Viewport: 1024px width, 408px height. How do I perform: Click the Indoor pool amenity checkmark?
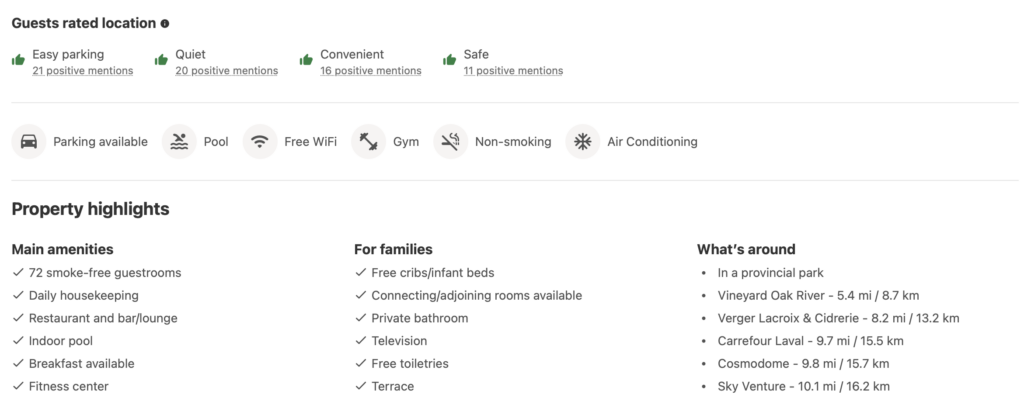(18, 341)
